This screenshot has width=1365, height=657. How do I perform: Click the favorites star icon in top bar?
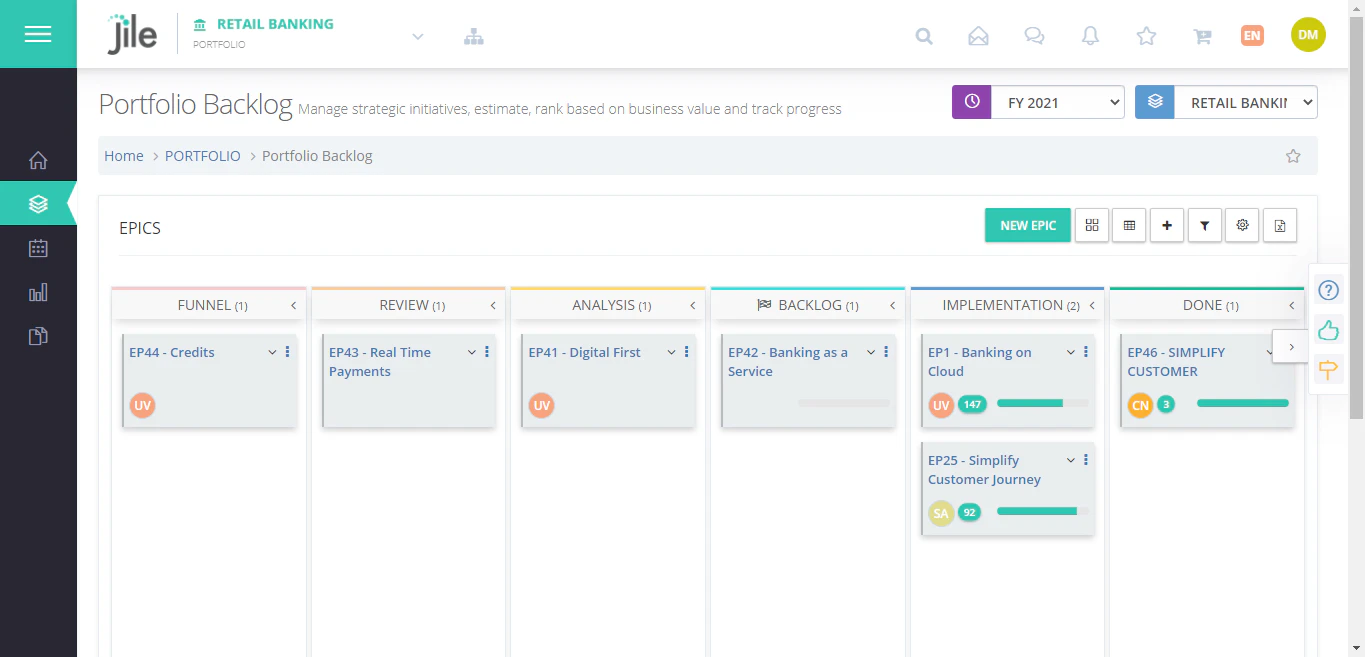click(1146, 35)
